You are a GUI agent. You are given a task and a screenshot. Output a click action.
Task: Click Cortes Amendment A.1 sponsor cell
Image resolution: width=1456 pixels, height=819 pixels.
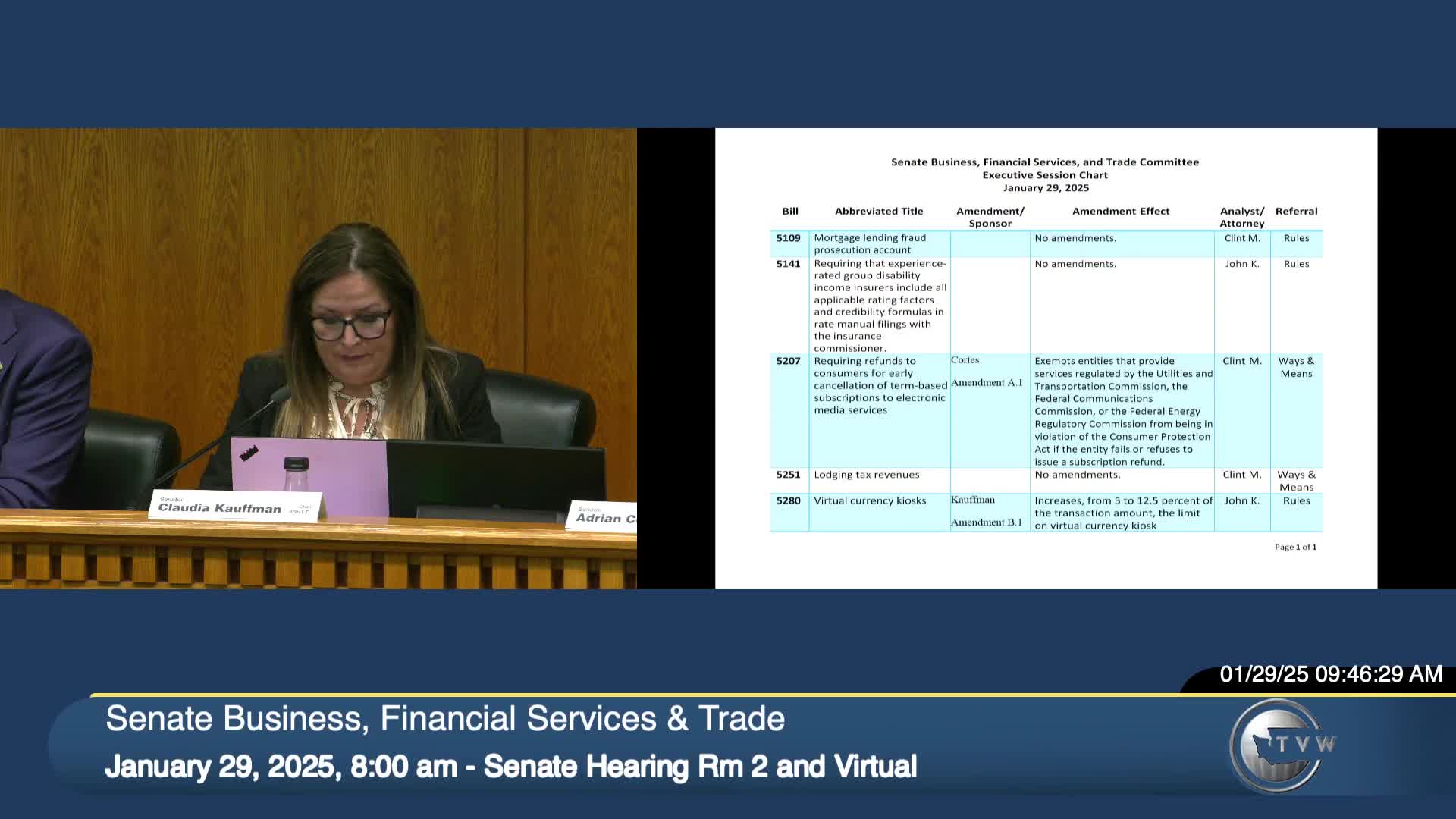[x=987, y=372]
